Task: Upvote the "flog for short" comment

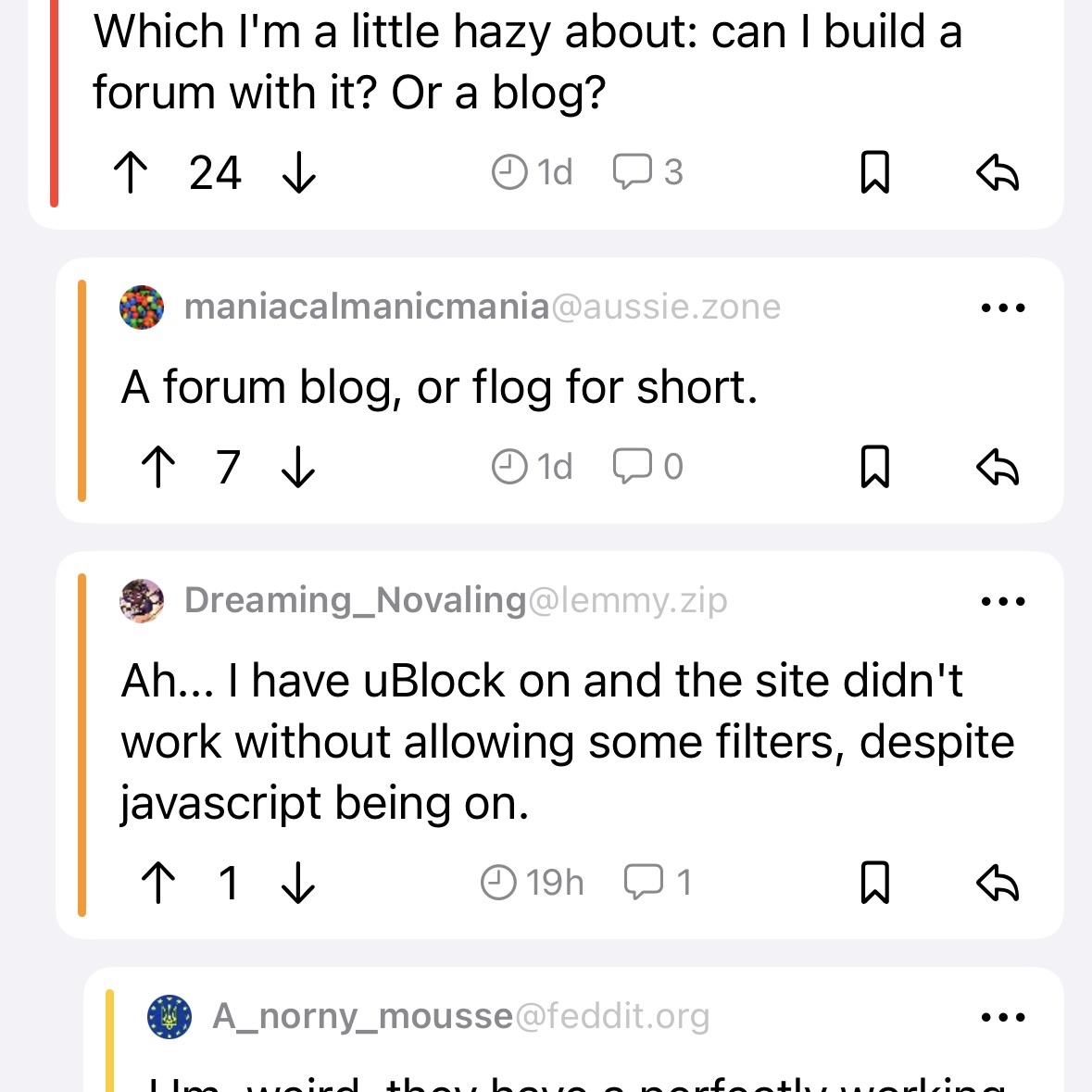Action: point(156,468)
